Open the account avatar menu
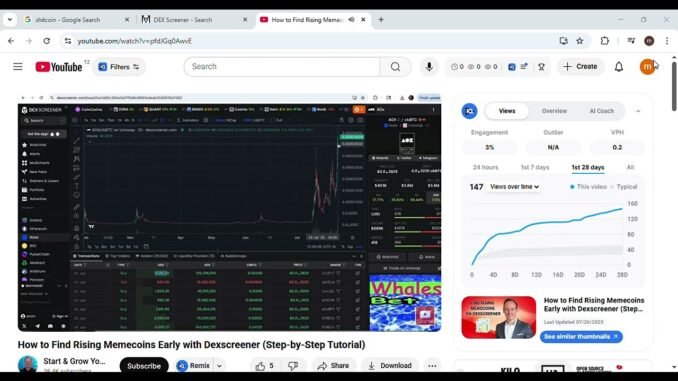The width and height of the screenshot is (678, 381). [647, 67]
